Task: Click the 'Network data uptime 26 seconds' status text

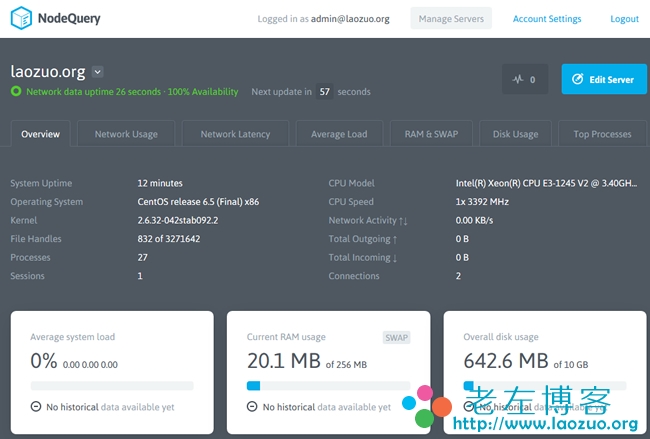Action: point(94,92)
